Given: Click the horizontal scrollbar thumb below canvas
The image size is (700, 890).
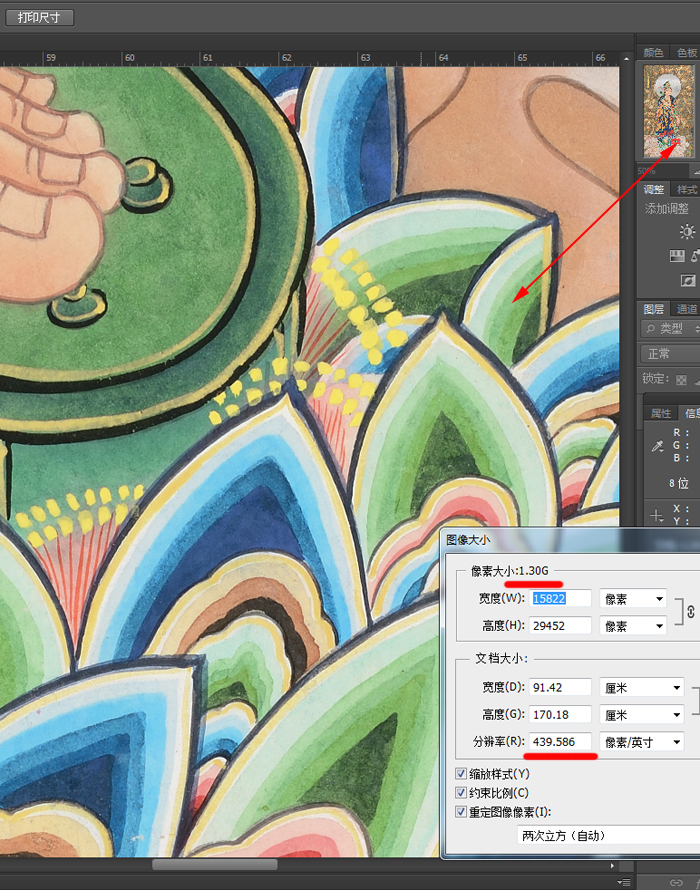Looking at the screenshot, I should (x=215, y=865).
